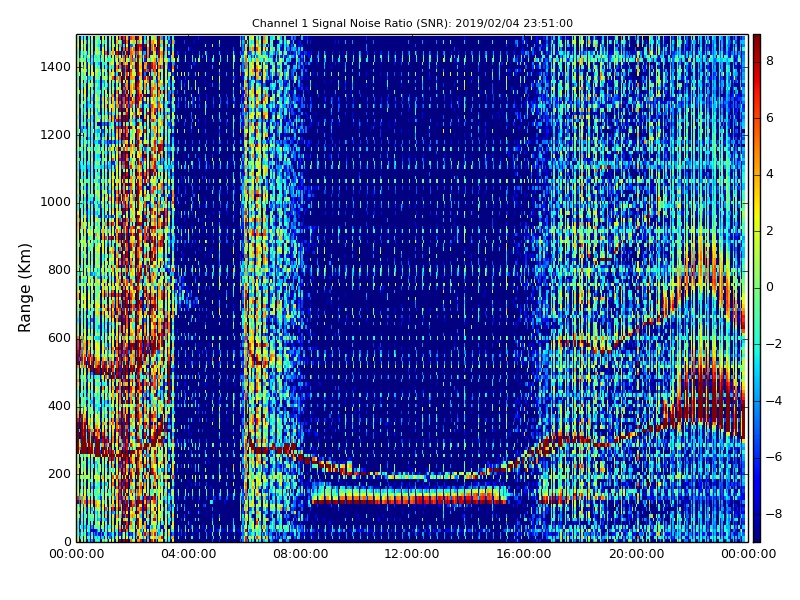Click the colorbar label 4
Screen dimensions: 800x600
[770, 174]
